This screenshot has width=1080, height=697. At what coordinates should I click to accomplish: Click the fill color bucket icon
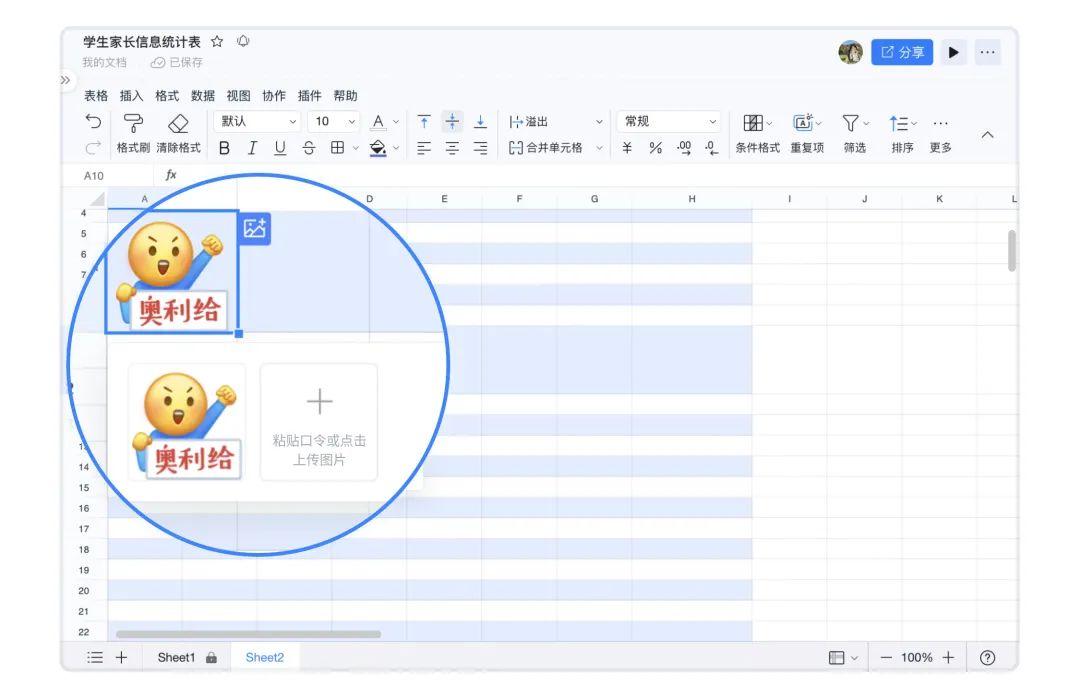coord(377,148)
